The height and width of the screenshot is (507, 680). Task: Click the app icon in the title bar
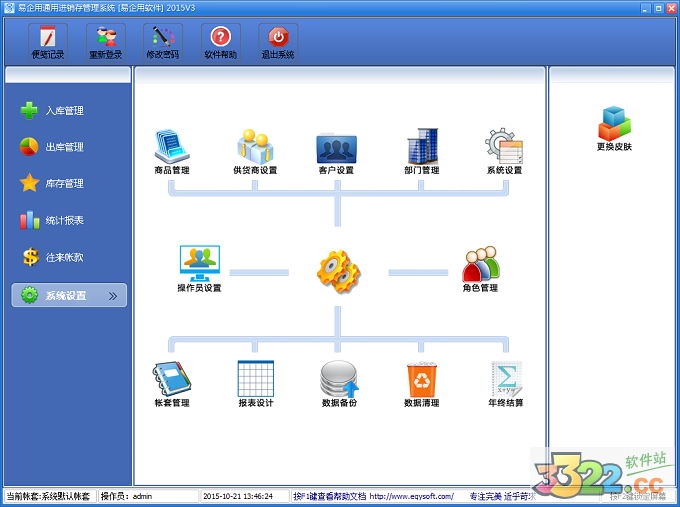9,8
